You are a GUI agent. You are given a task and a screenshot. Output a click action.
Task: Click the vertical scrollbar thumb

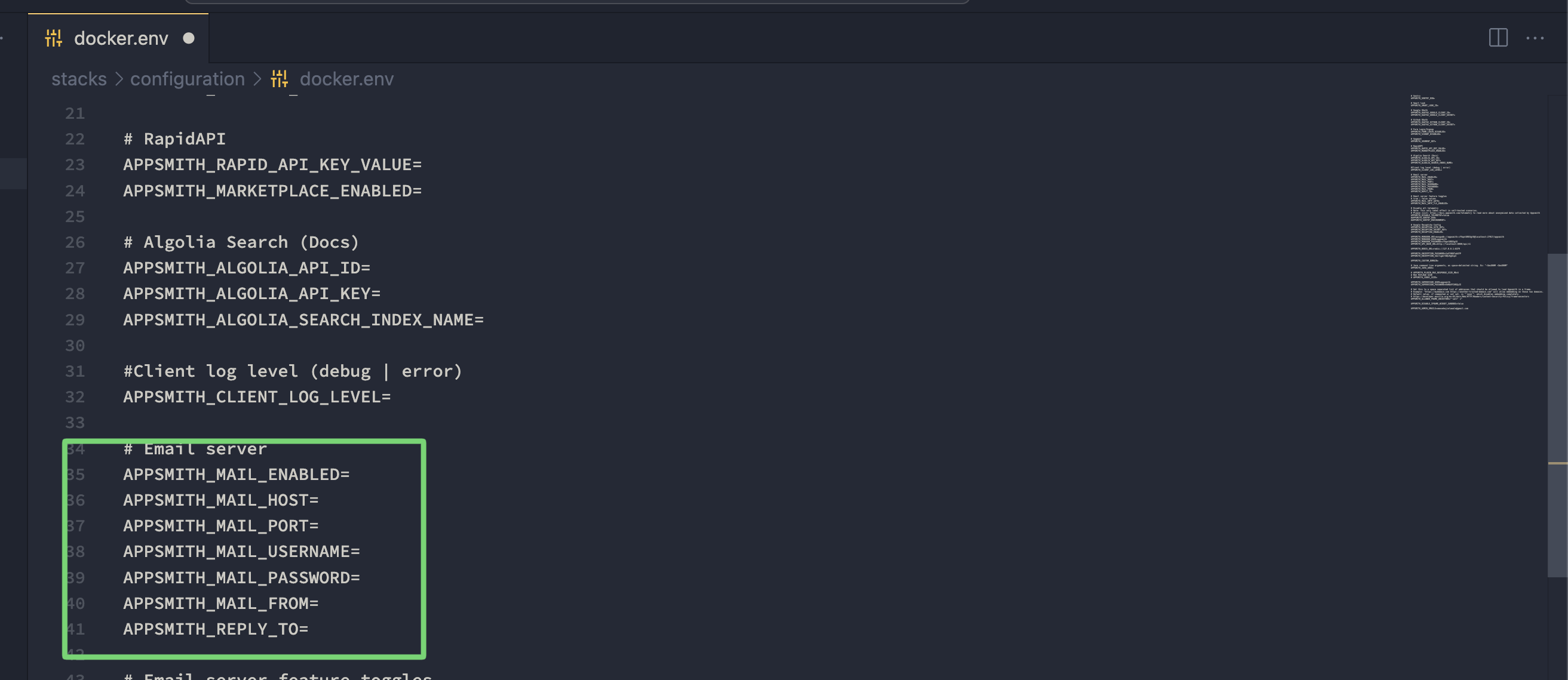[x=1557, y=416]
